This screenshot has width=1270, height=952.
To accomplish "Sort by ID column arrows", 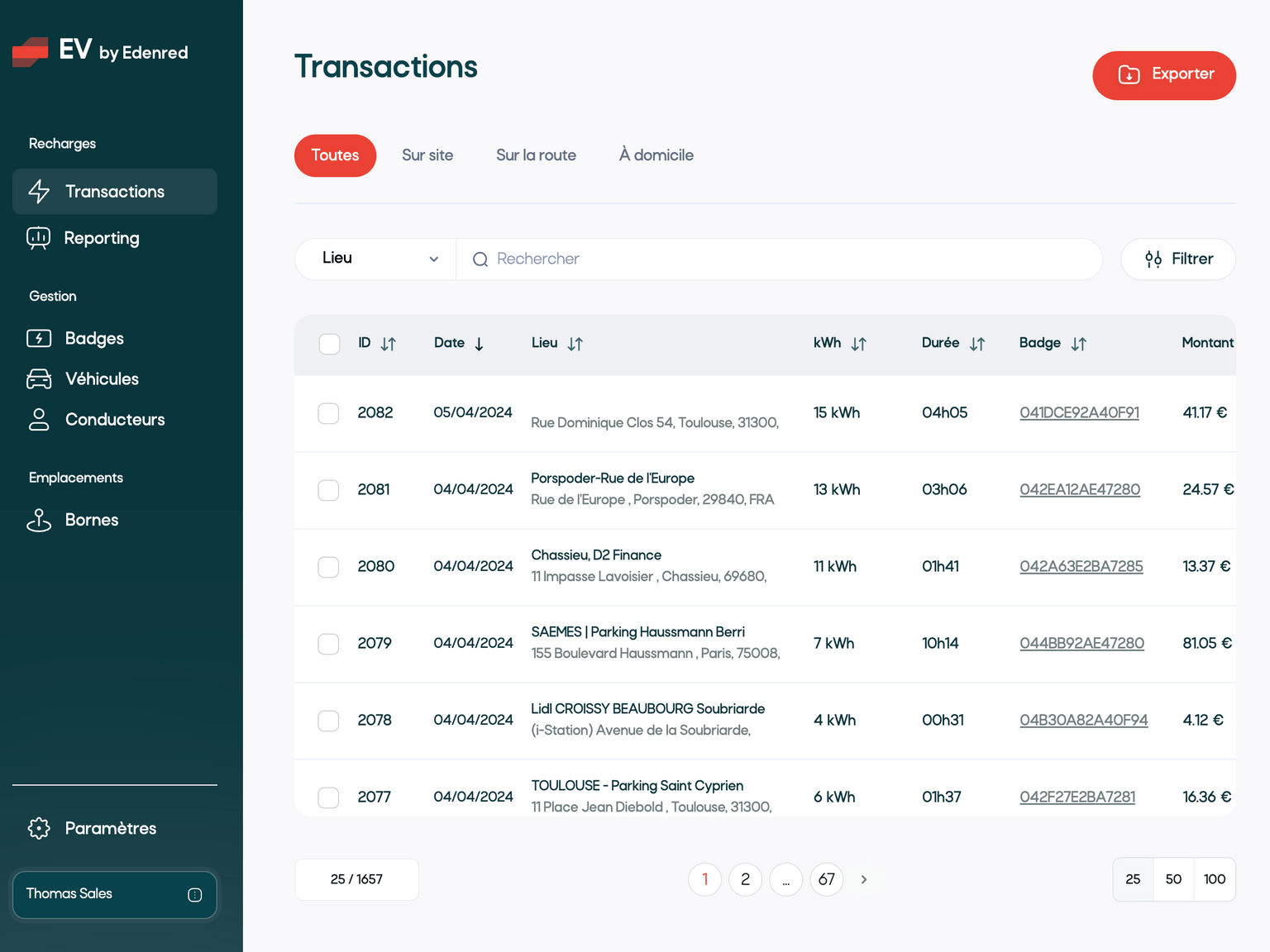I will click(x=389, y=344).
